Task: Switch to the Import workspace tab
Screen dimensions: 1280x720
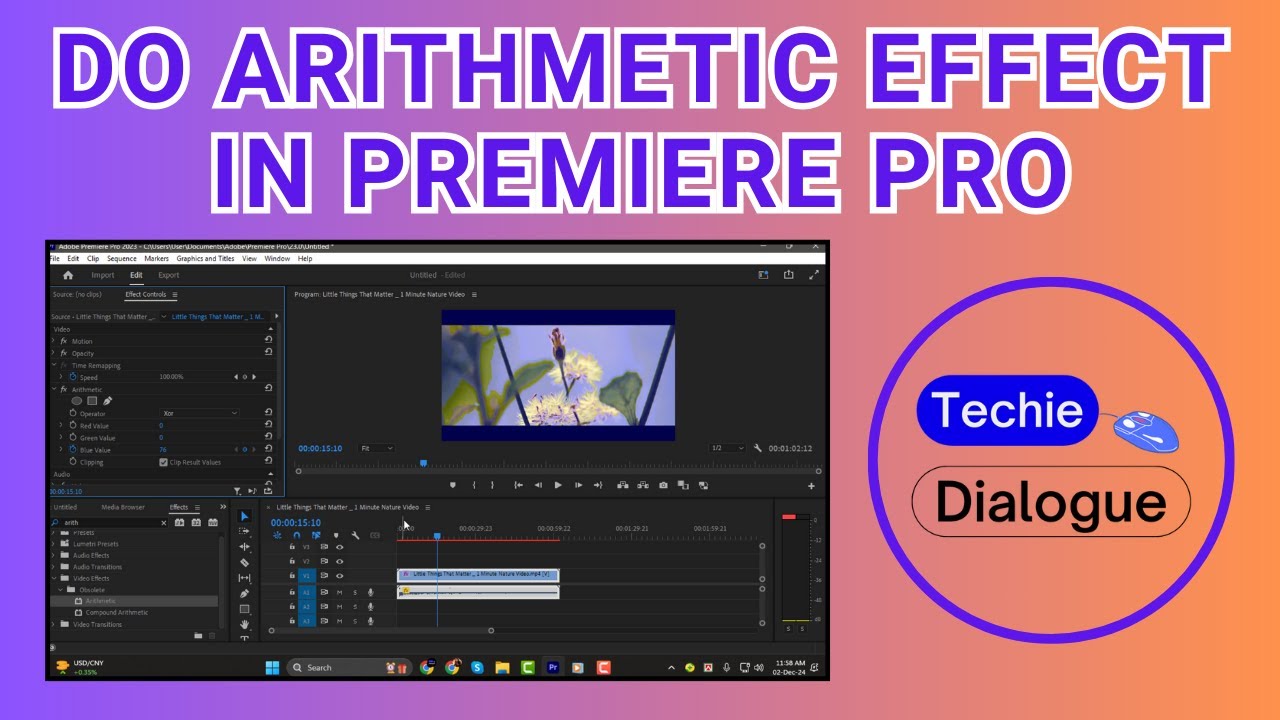Action: tap(103, 275)
